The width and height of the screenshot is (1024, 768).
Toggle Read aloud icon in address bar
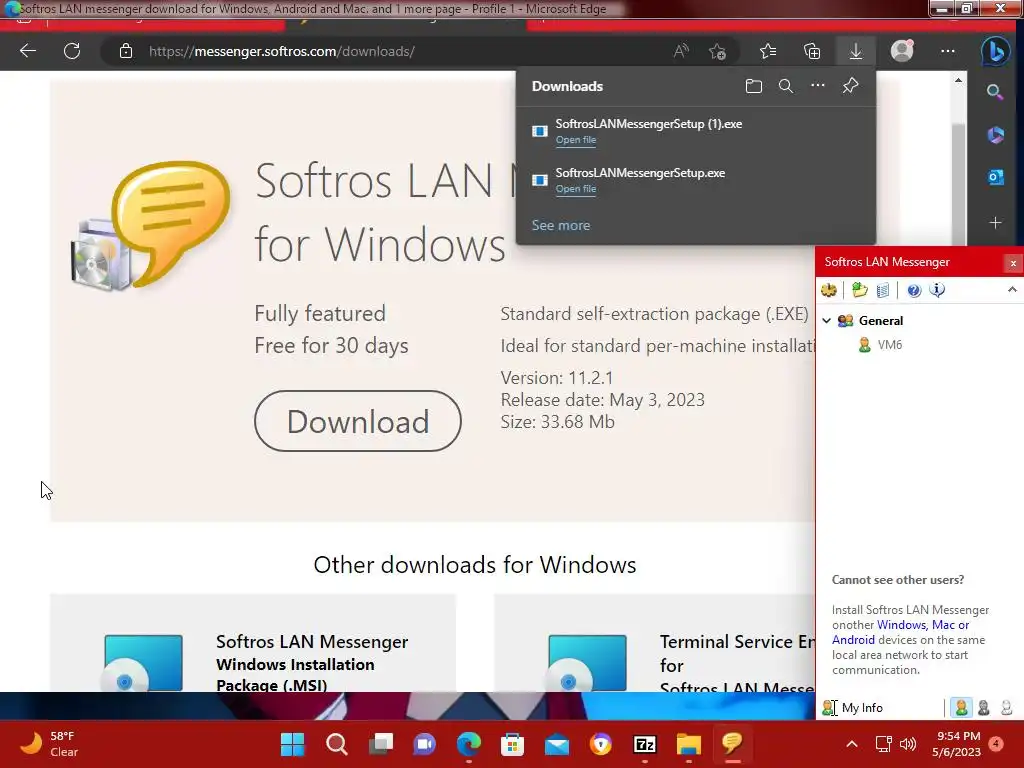click(x=680, y=52)
